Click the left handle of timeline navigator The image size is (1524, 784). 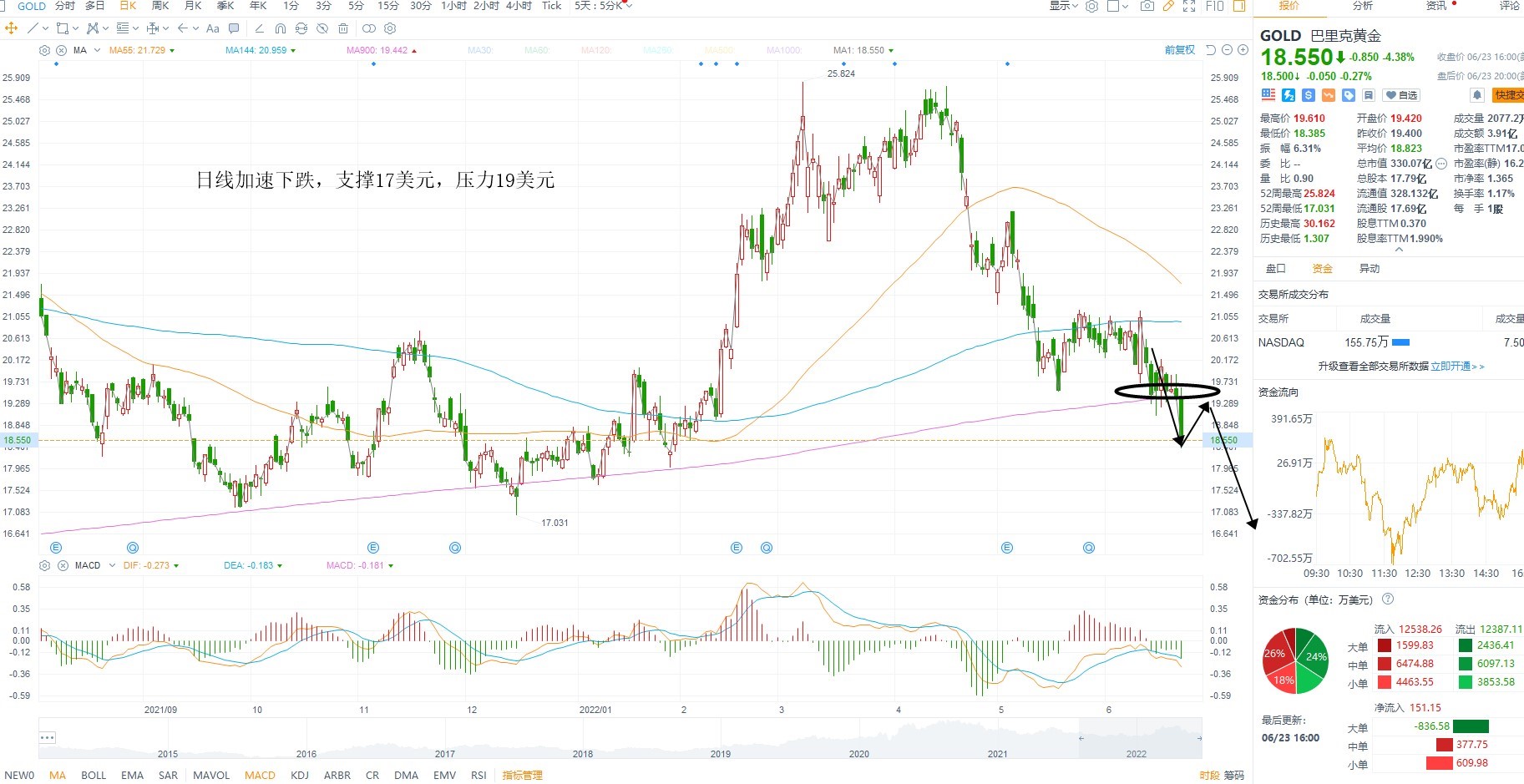(1081, 738)
